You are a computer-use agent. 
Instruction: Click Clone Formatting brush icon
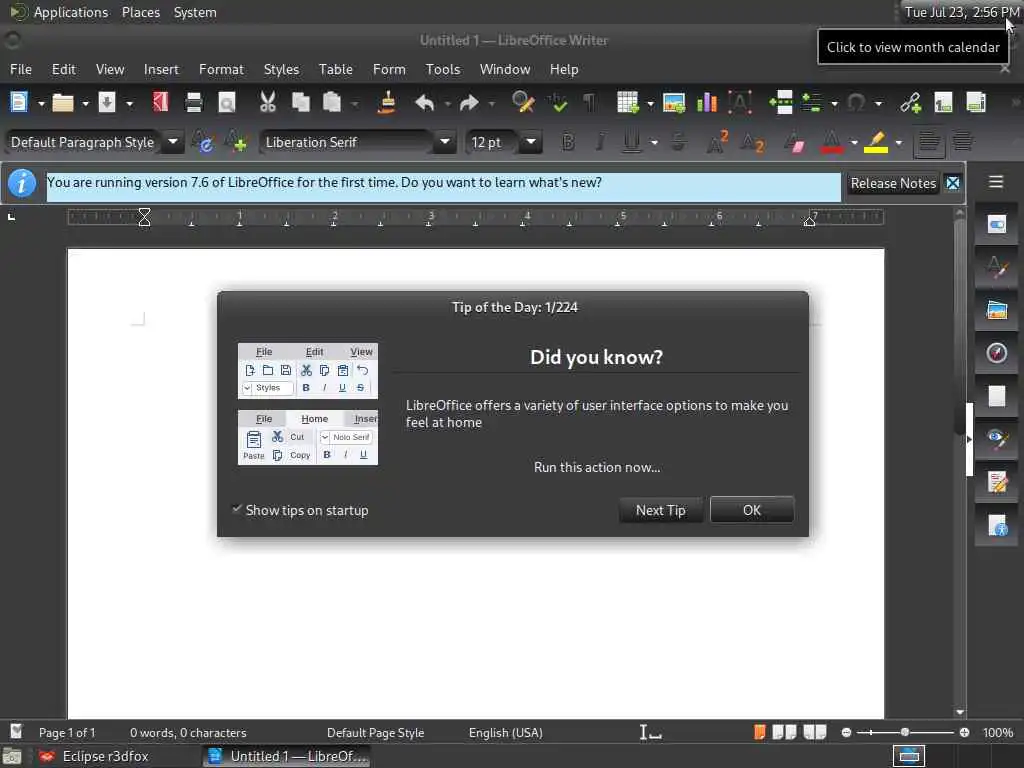[387, 103]
